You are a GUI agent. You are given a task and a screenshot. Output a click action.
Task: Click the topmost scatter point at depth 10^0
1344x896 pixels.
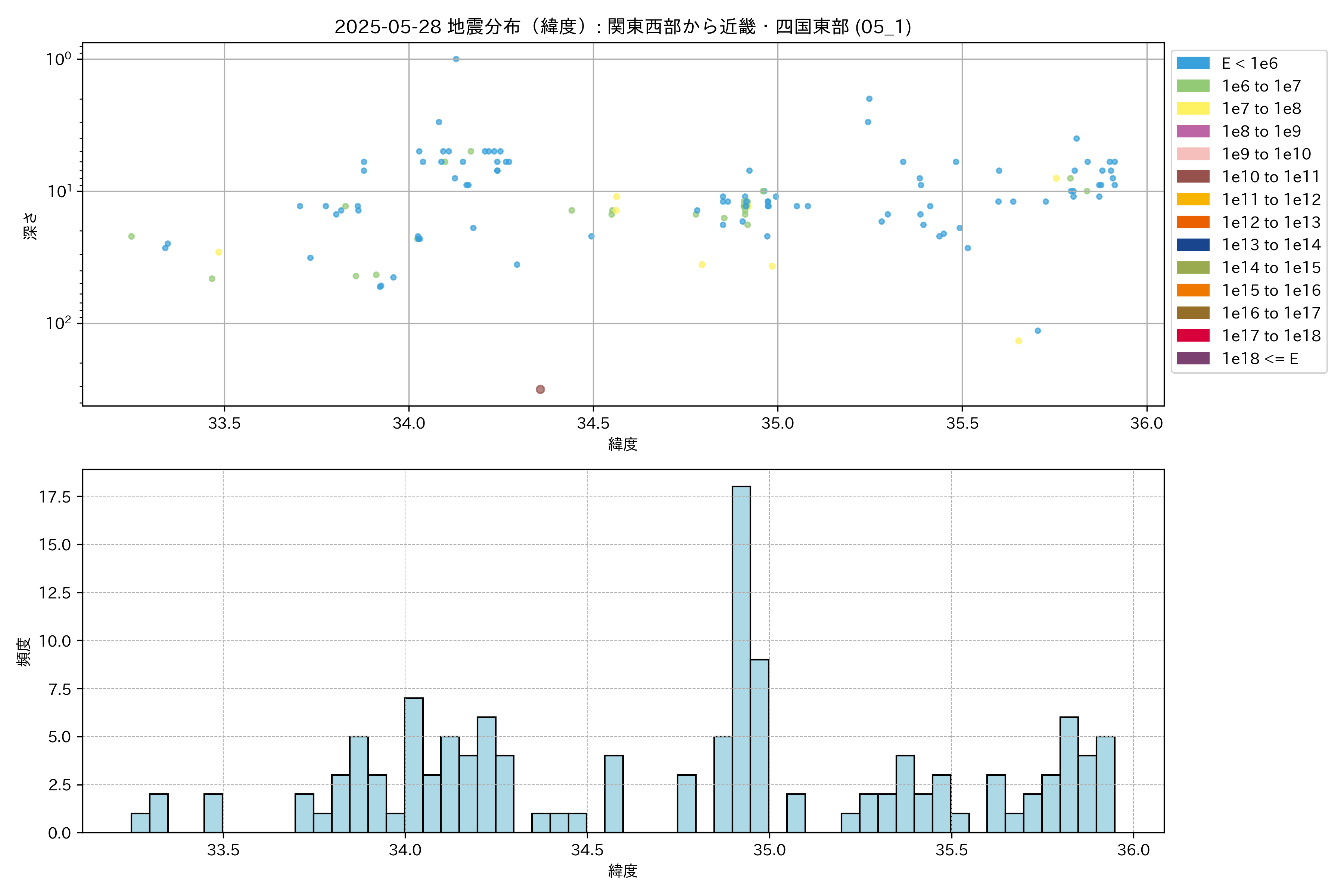click(456, 59)
